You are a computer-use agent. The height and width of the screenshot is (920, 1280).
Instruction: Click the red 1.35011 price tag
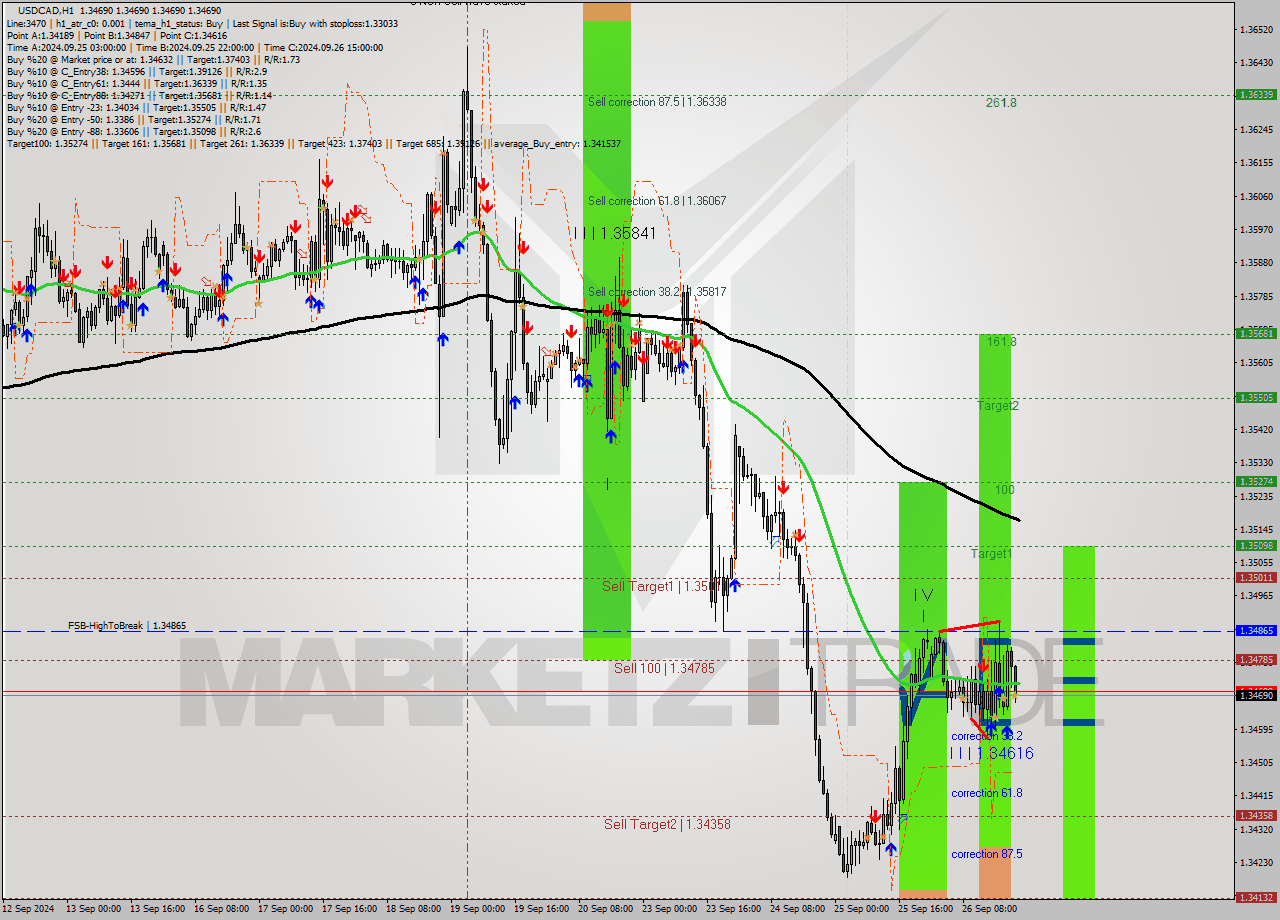tap(1255, 577)
